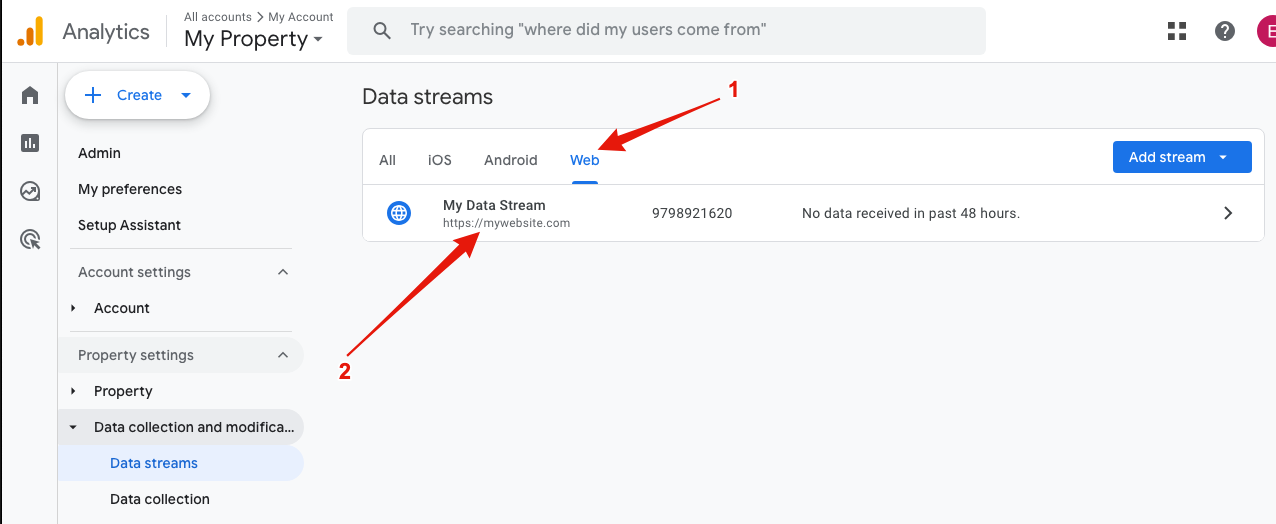
Task: Open the Add stream dropdown arrow
Action: point(1223,157)
